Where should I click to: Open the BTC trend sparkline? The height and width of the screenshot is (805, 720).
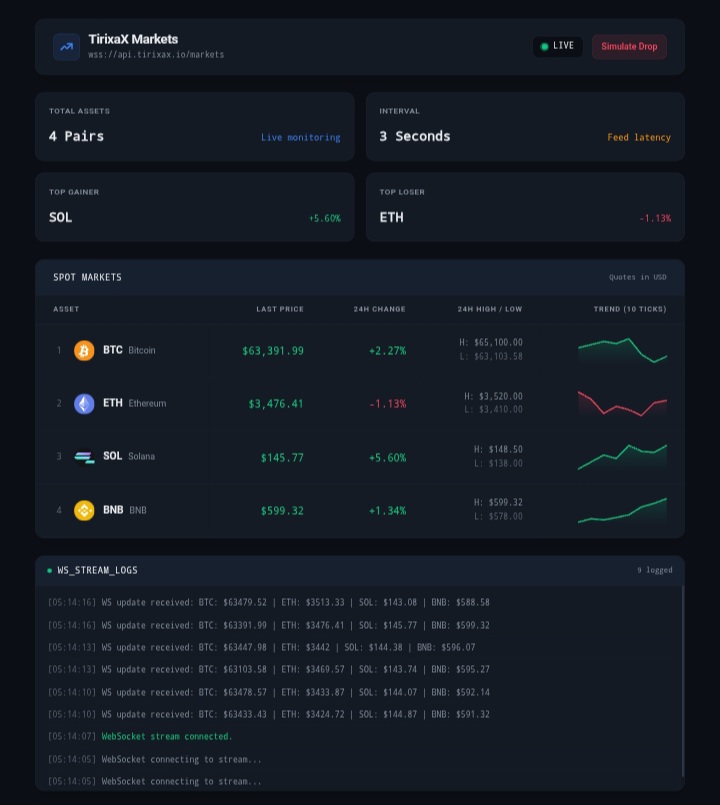point(622,351)
